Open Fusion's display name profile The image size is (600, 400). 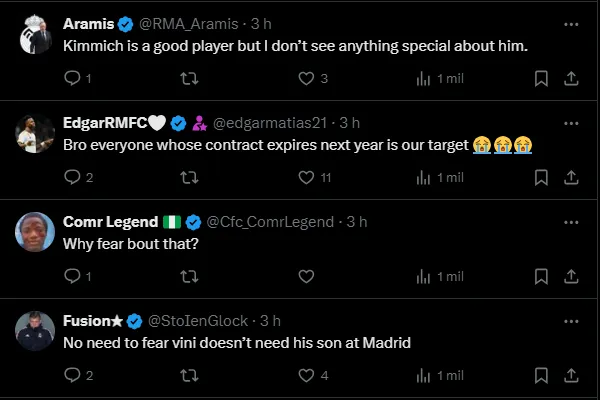point(92,321)
